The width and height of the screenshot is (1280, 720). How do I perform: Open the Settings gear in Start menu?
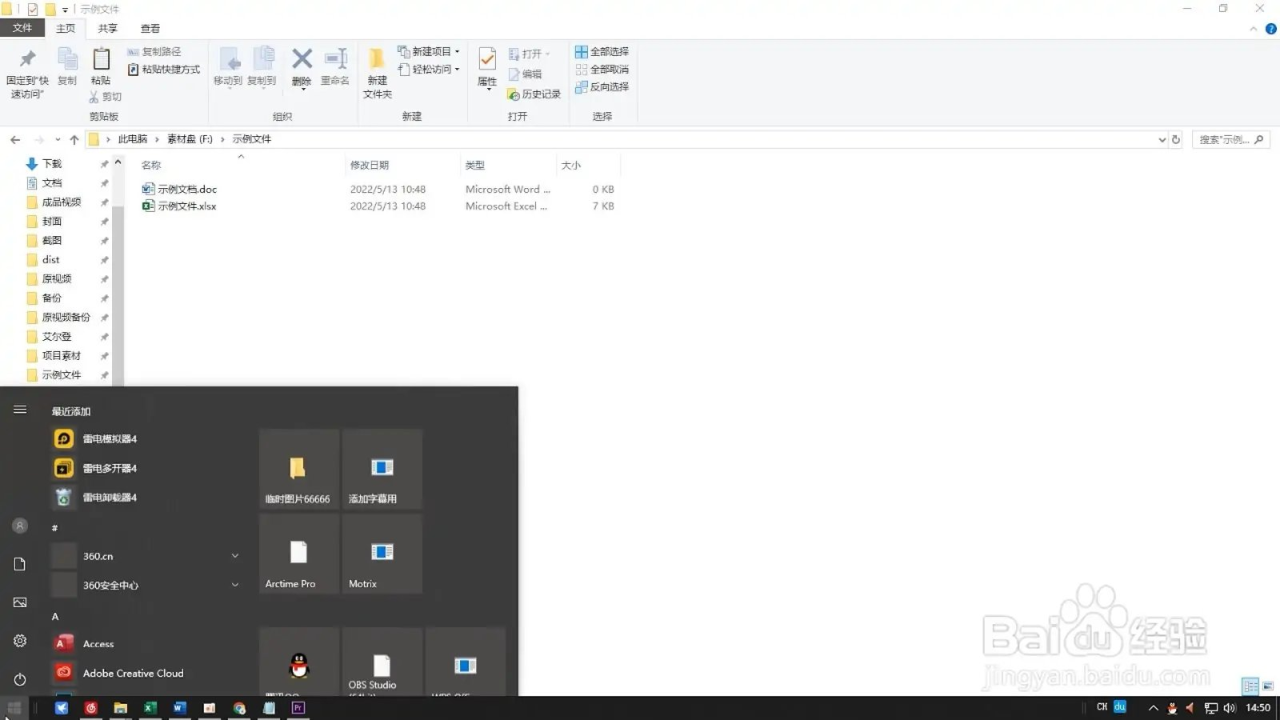click(19, 641)
